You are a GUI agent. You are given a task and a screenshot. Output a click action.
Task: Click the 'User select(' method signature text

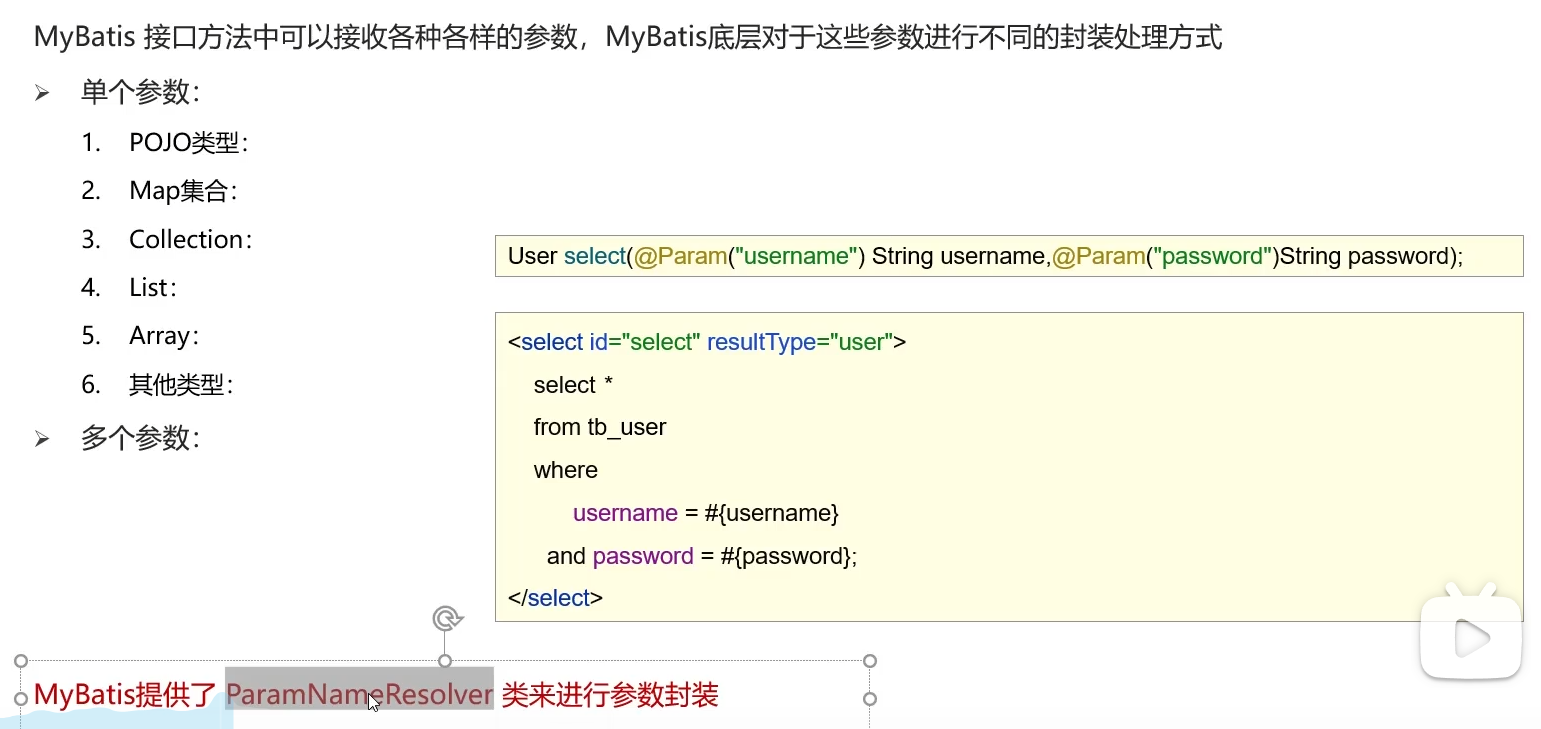(570, 256)
